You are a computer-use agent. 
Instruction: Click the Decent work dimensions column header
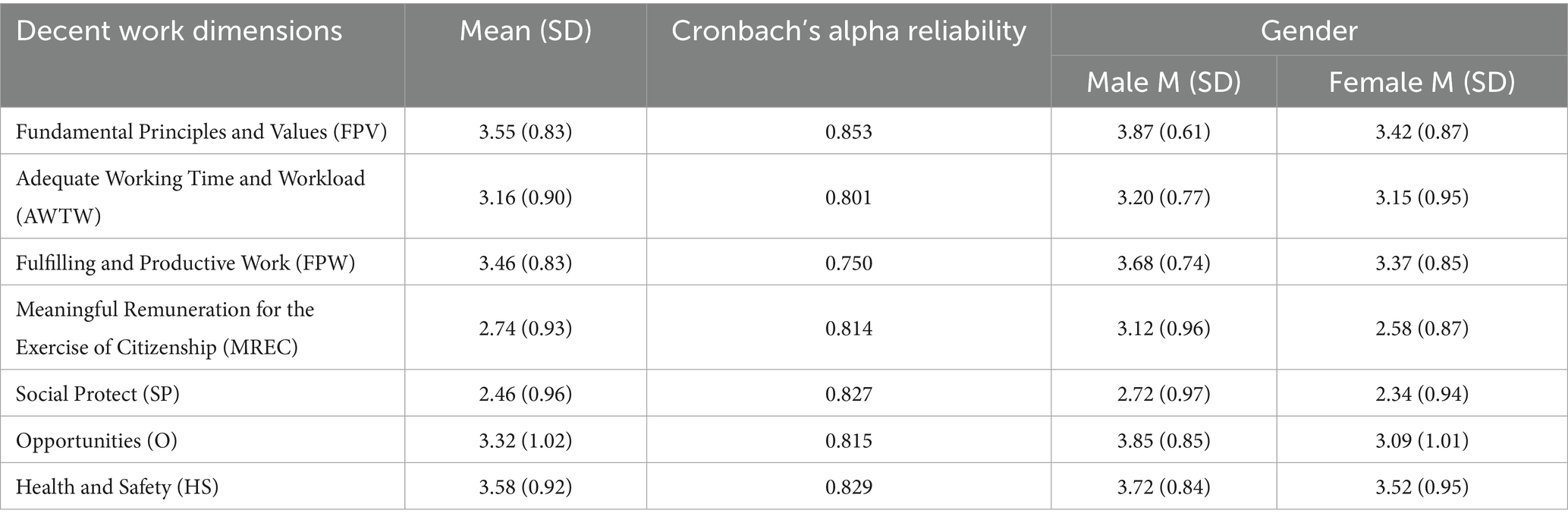[x=179, y=31]
